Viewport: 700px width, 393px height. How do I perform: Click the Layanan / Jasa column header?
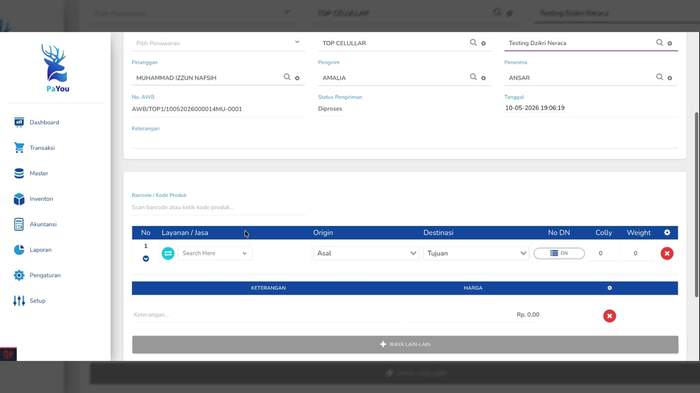click(185, 233)
